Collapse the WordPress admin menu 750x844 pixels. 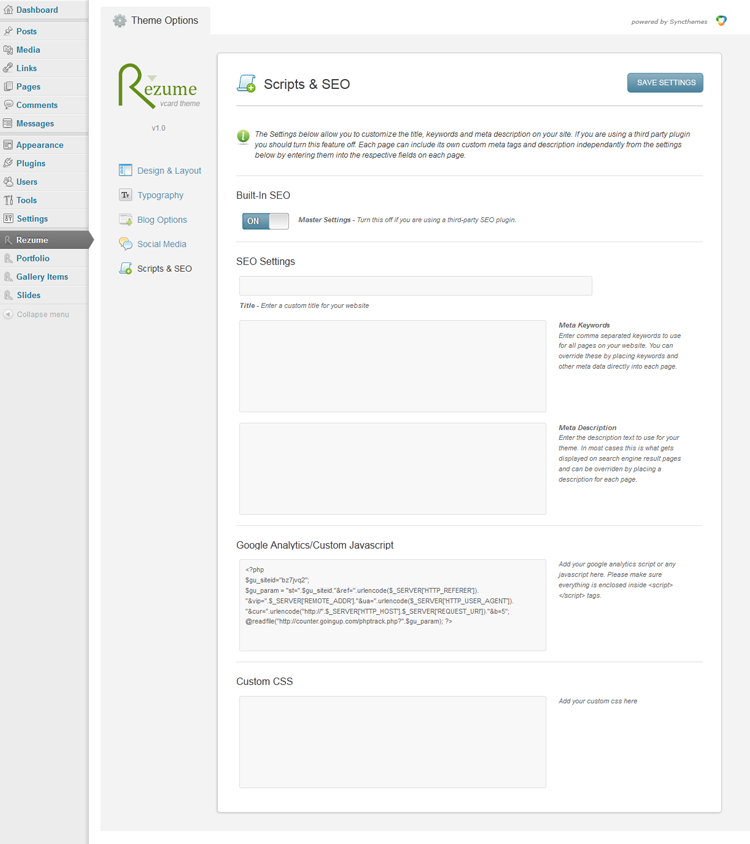point(42,315)
